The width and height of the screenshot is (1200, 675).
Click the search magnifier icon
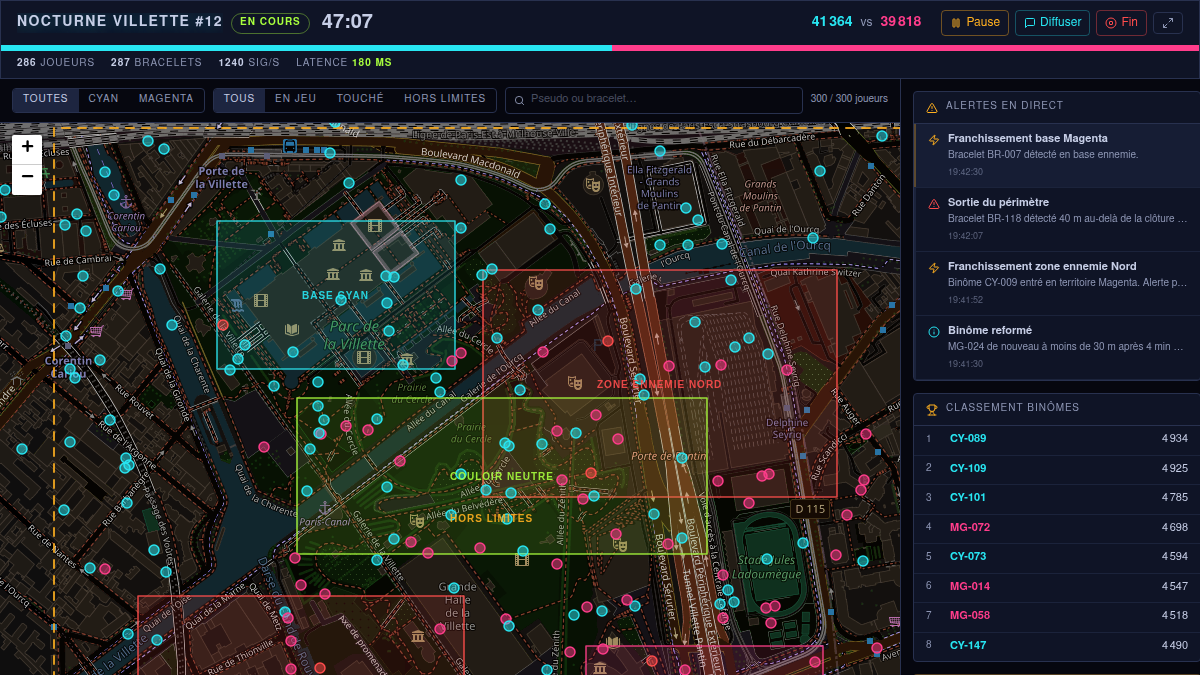[x=520, y=100]
